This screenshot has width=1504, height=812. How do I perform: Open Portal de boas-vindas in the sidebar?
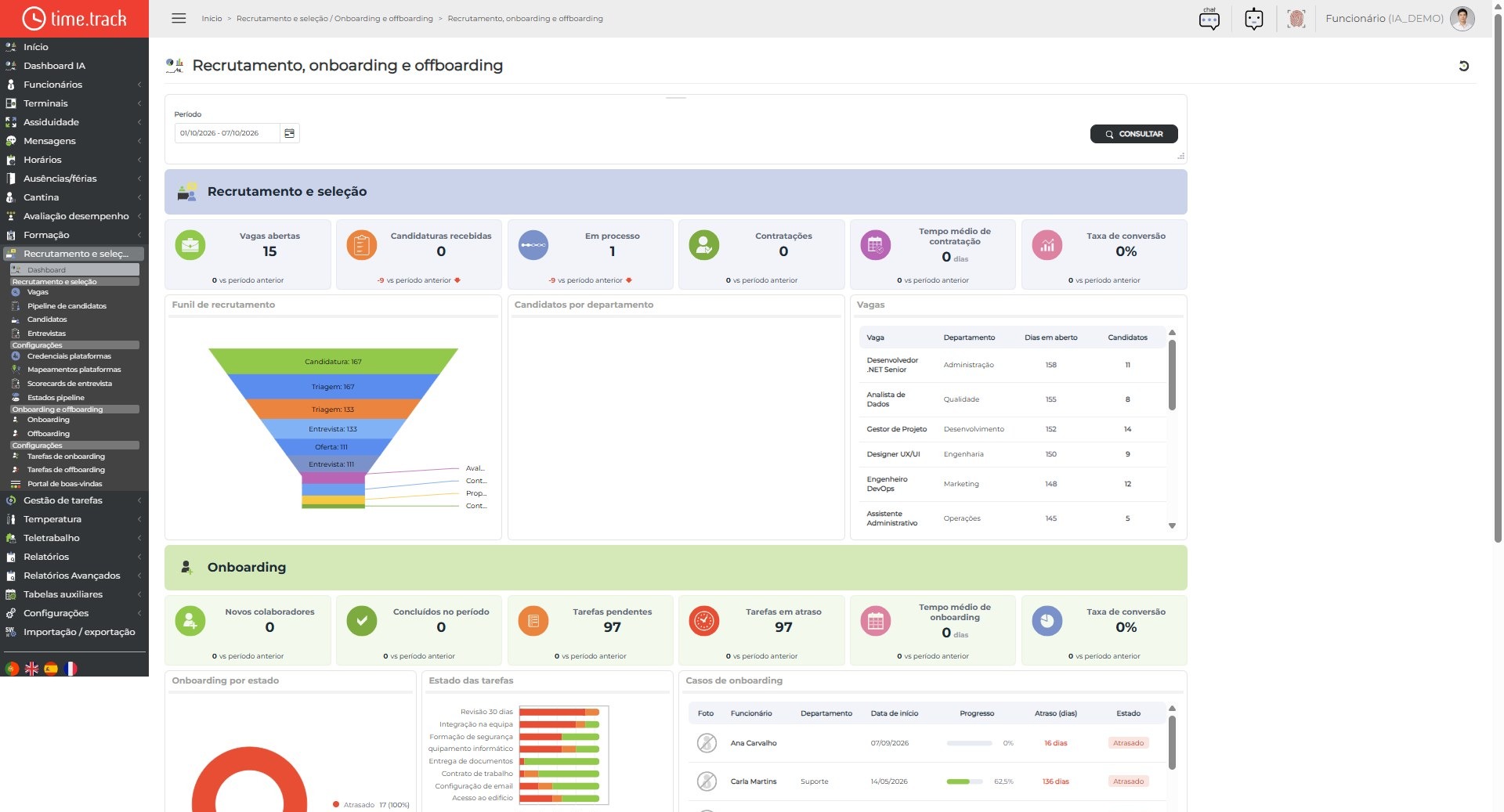[x=64, y=484]
